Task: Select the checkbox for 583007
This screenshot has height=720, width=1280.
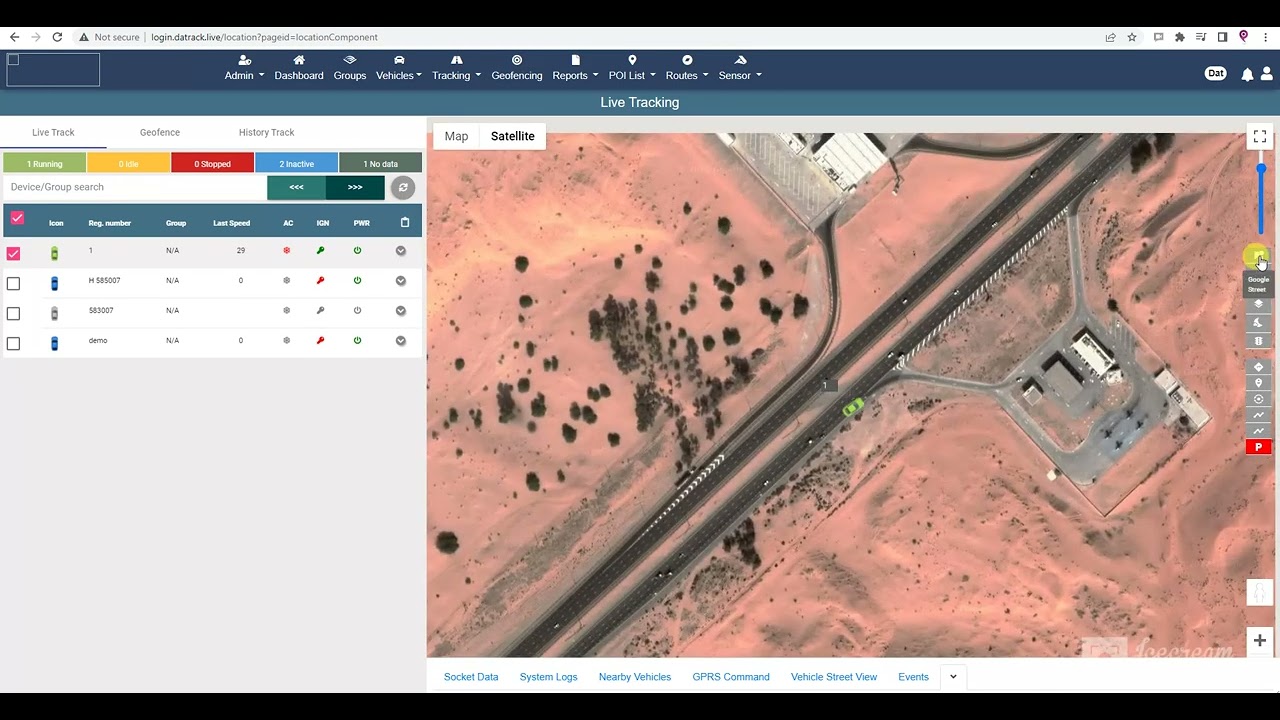Action: 13,314
